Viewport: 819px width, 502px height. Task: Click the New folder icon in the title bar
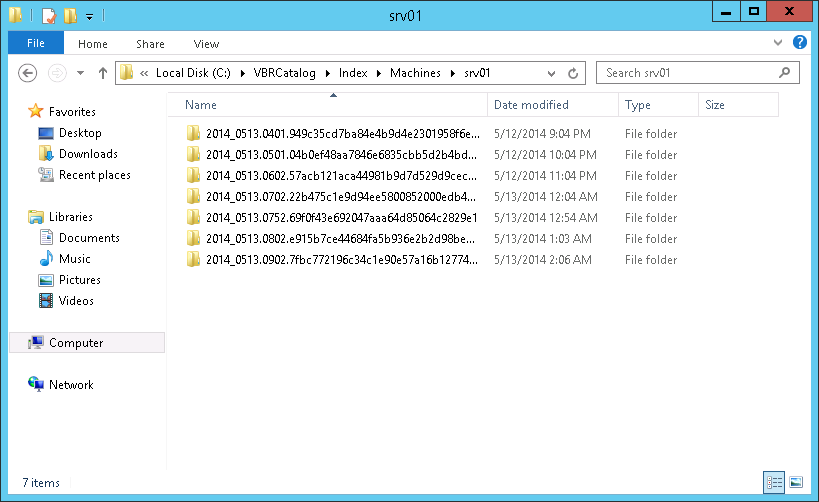point(70,16)
